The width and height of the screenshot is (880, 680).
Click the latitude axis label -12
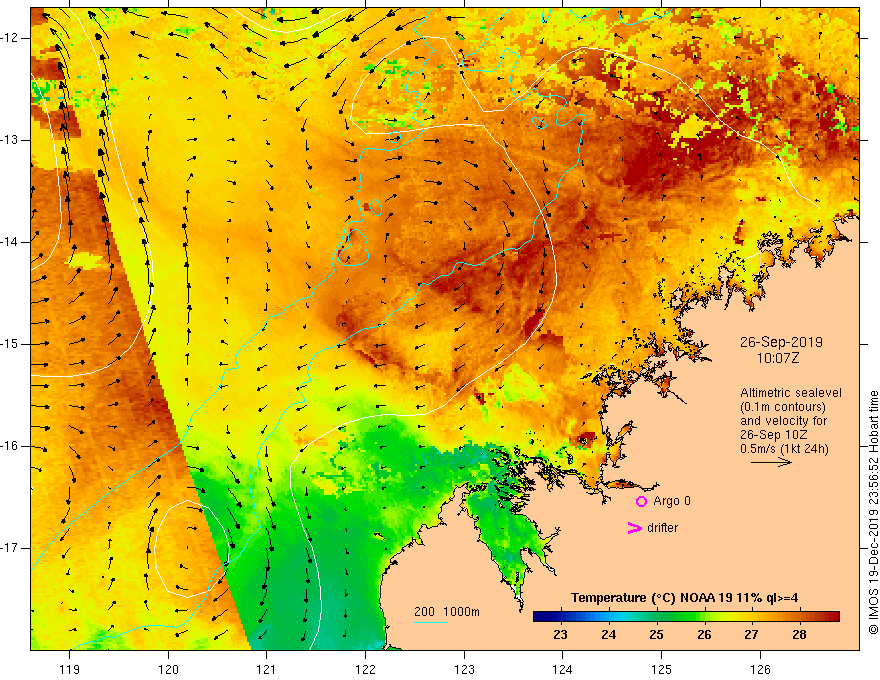pos(10,38)
